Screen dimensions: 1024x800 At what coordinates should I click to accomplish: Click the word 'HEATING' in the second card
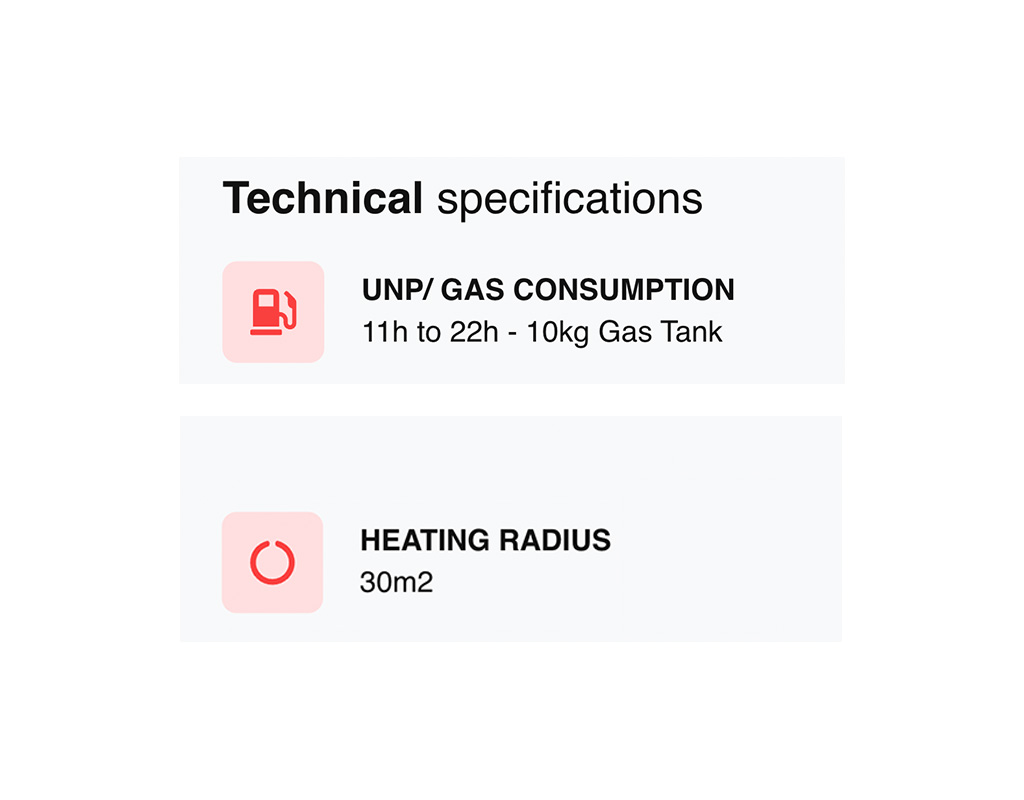click(x=424, y=540)
